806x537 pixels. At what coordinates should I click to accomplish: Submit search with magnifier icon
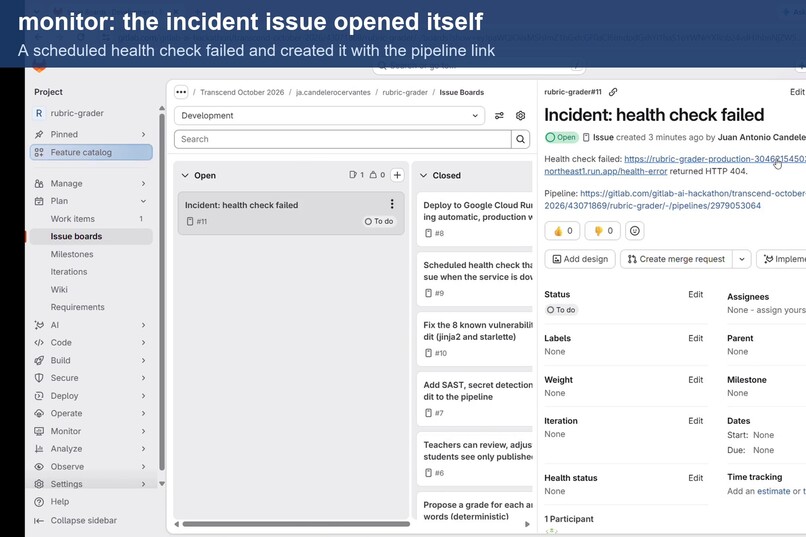(520, 139)
